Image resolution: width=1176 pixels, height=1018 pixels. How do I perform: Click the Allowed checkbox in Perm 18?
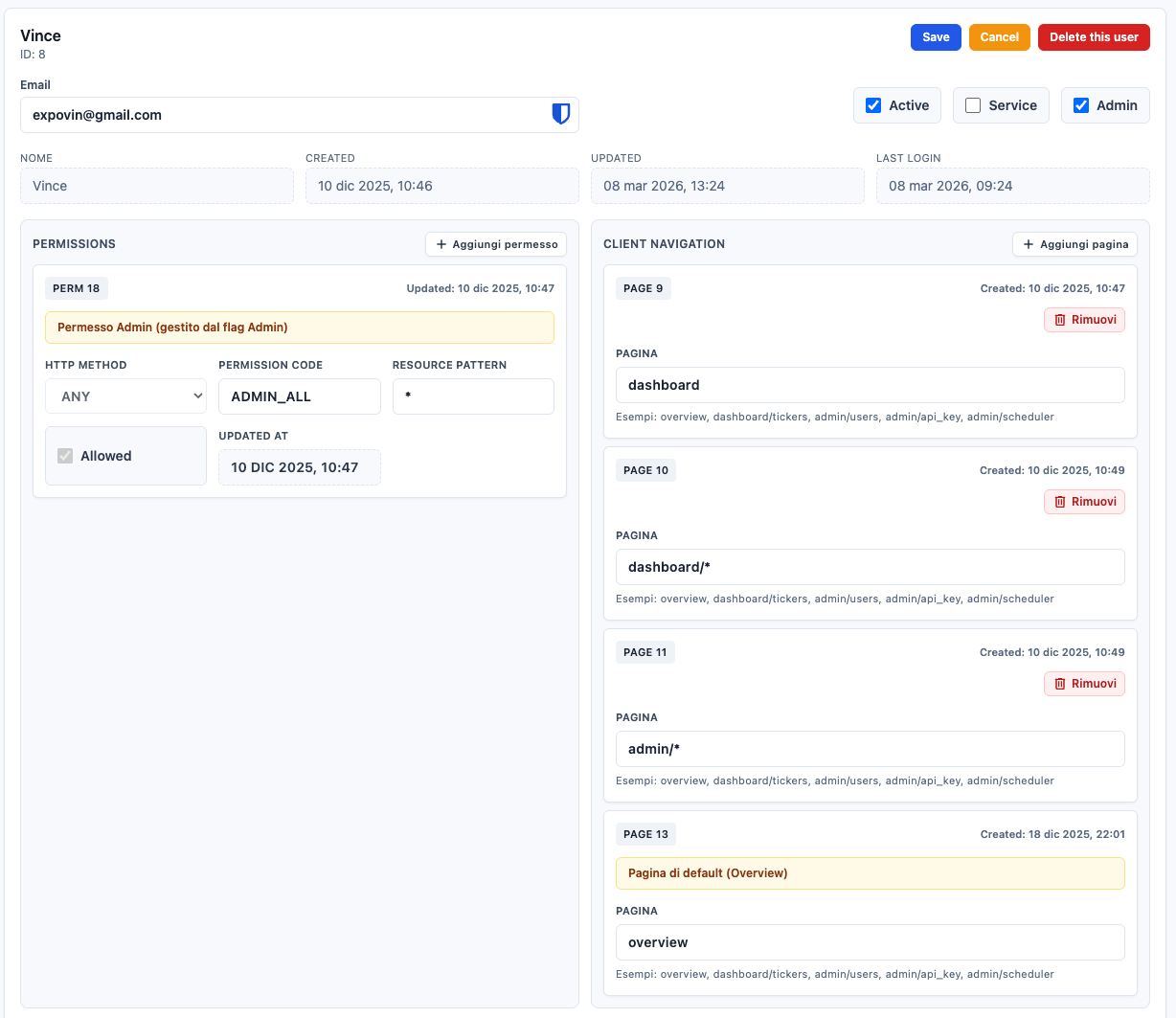click(x=65, y=456)
